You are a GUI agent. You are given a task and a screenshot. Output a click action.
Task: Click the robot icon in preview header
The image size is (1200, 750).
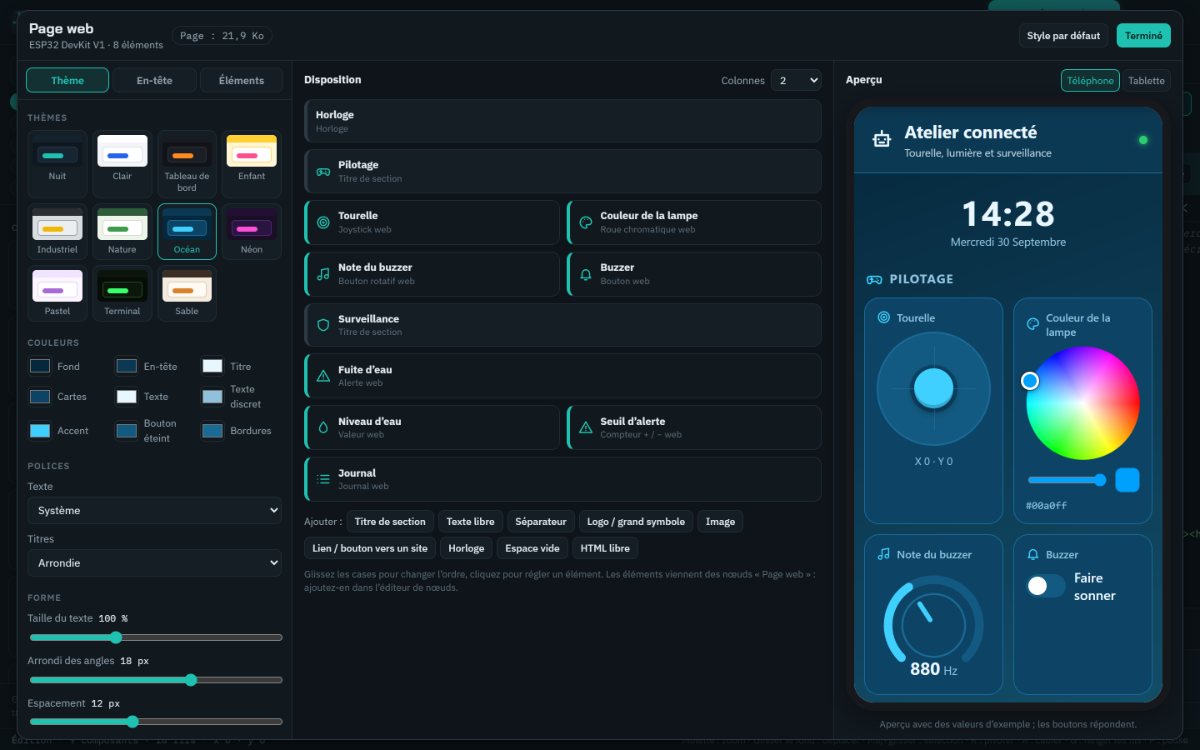(881, 140)
